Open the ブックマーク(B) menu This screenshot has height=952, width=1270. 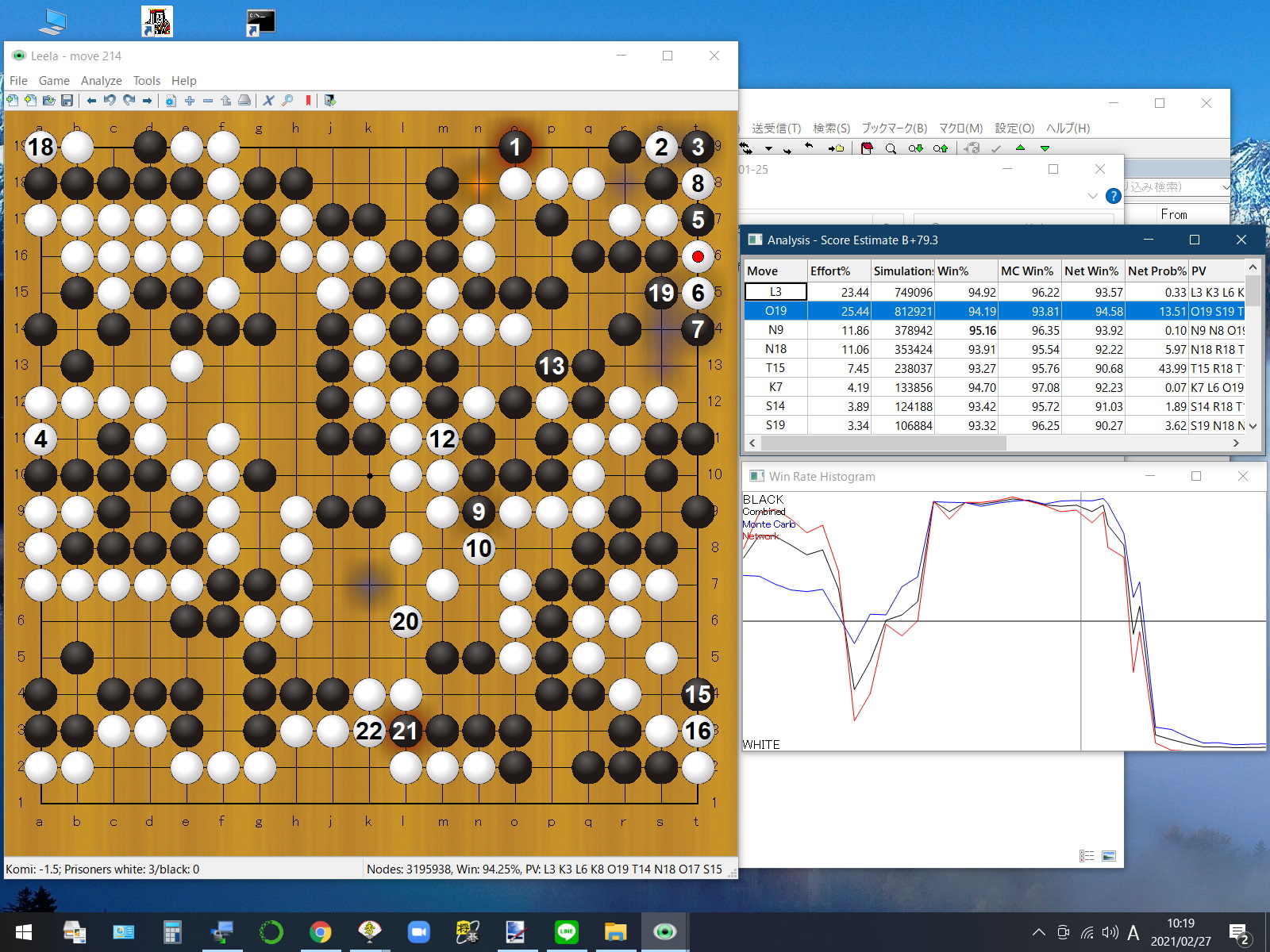[x=894, y=129]
